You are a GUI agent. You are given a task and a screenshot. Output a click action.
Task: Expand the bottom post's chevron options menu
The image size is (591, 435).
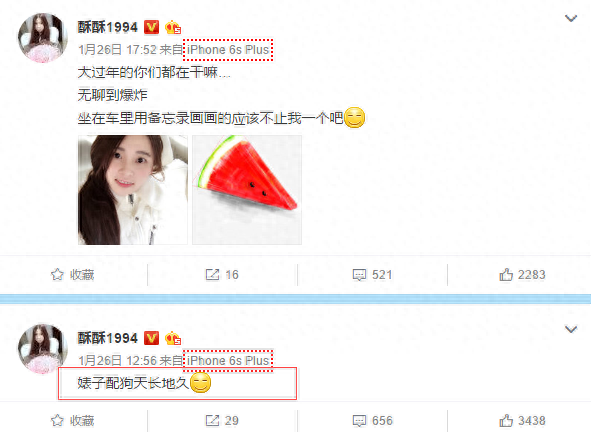pos(571,329)
